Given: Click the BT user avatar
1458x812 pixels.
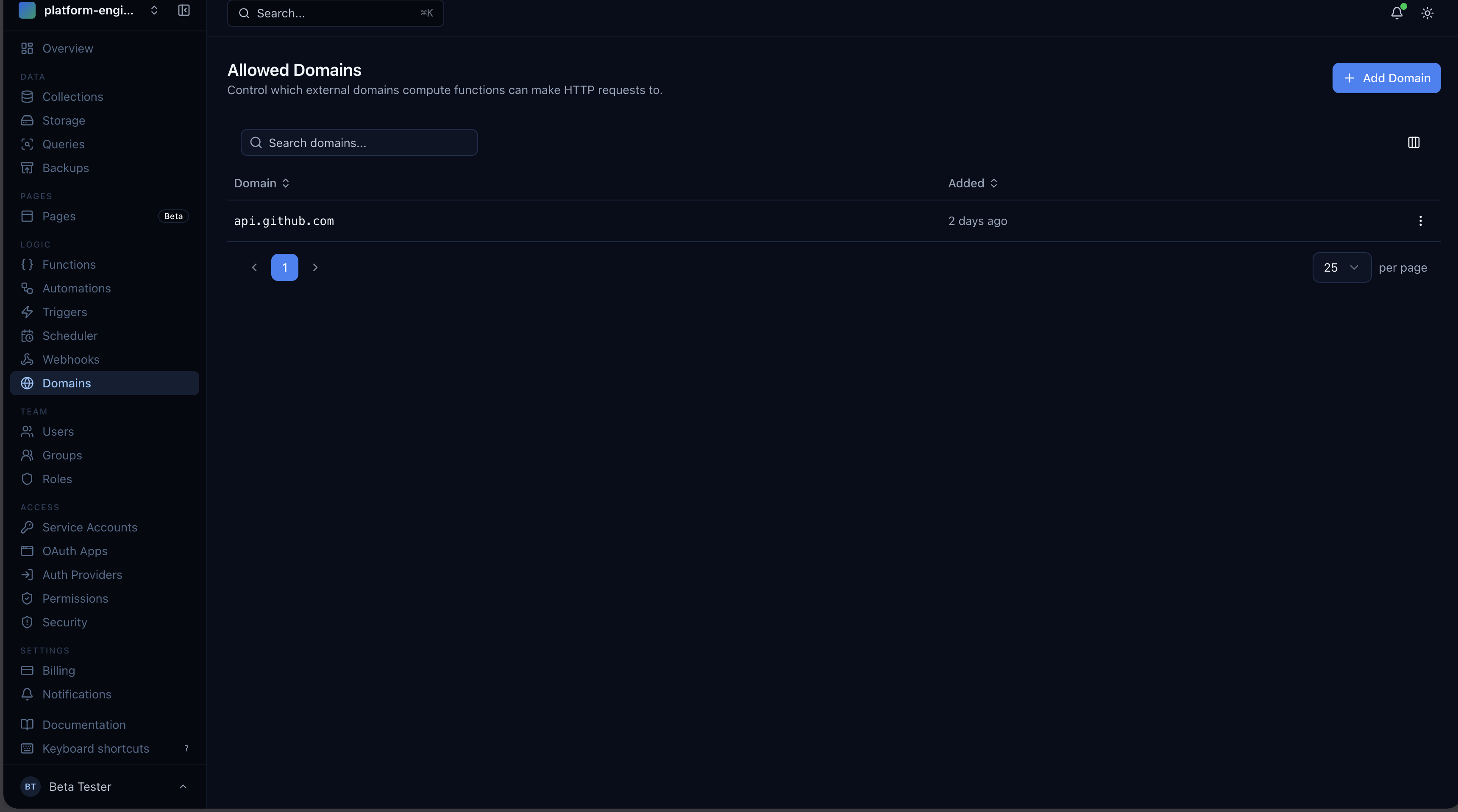Looking at the screenshot, I should (x=31, y=787).
